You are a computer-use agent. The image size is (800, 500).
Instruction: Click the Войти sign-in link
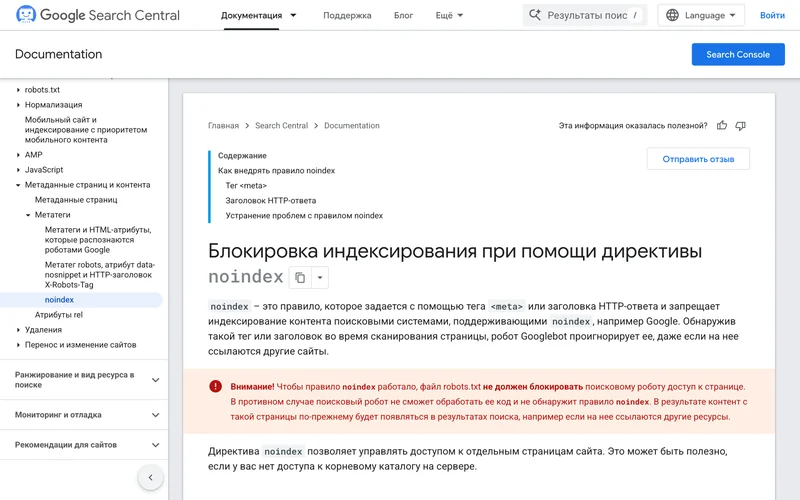(x=772, y=15)
